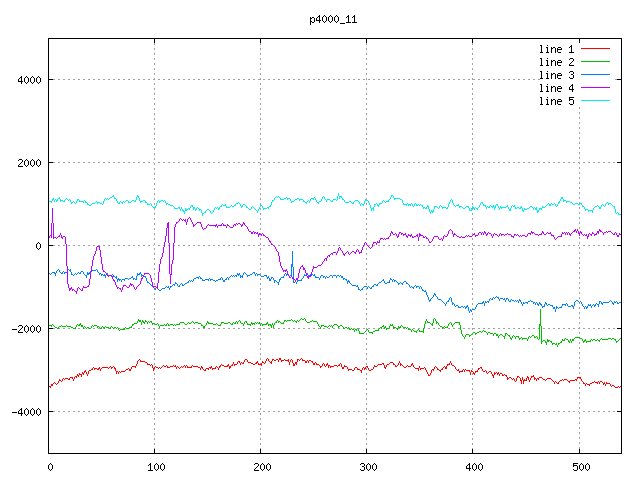Click the 300 x-axis tick label
The image size is (640, 480).
tap(367, 466)
